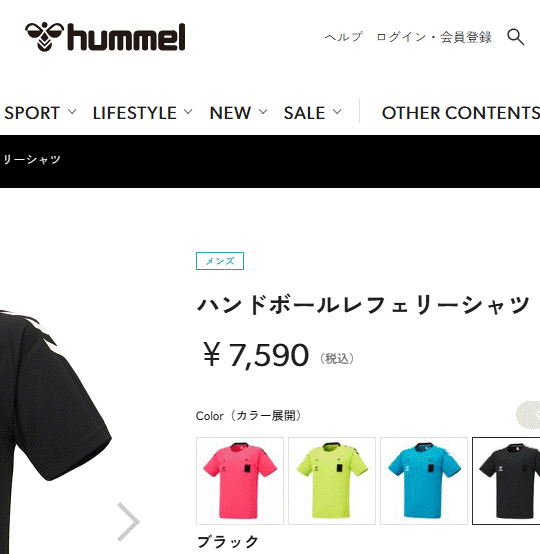The width and height of the screenshot is (540, 554).
Task: Open OTHER CONTENTS menu
Action: pyautogui.click(x=461, y=113)
